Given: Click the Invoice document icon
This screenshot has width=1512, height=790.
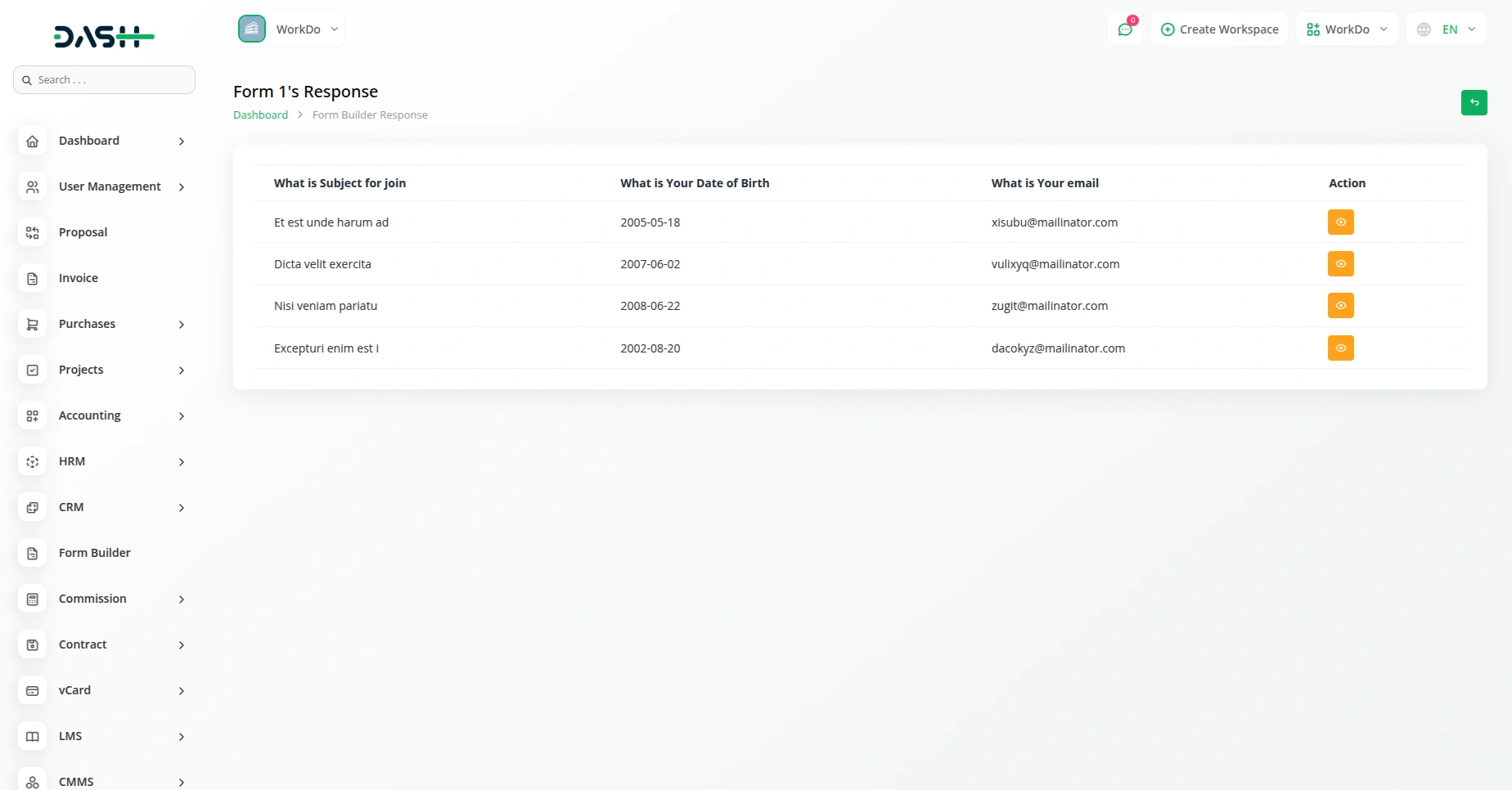Looking at the screenshot, I should [32, 278].
